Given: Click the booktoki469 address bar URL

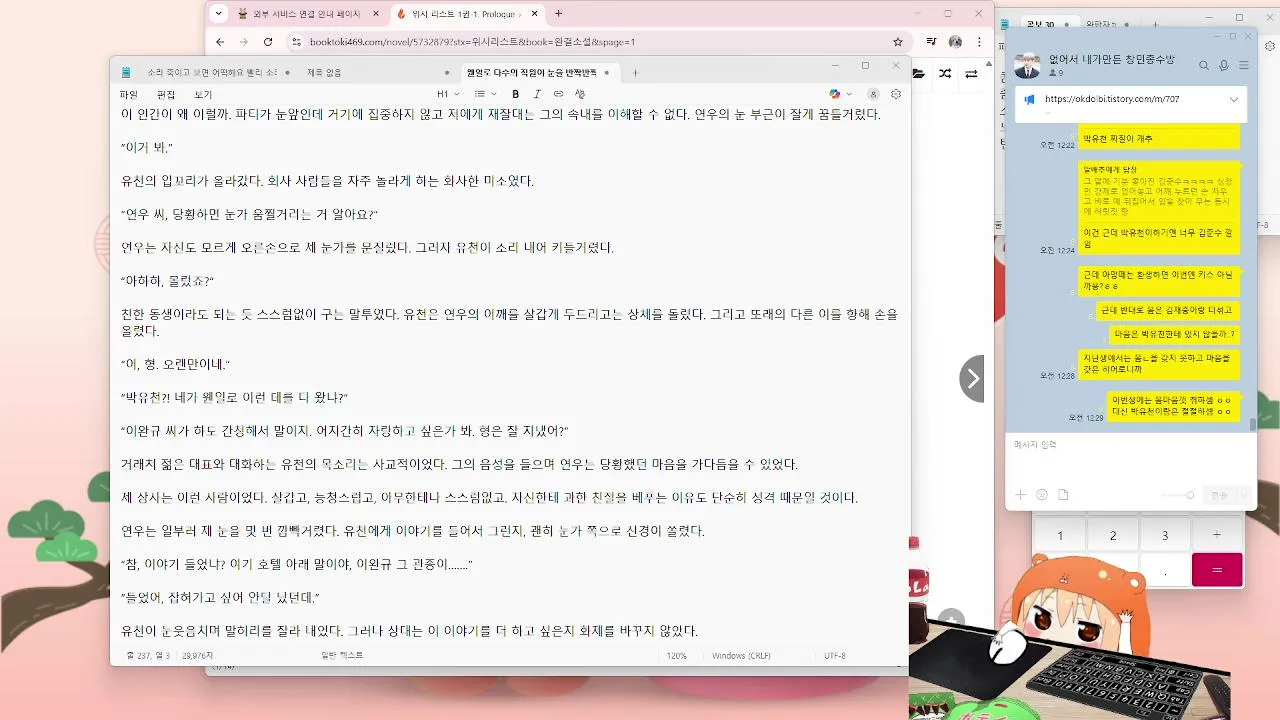Looking at the screenshot, I should pos(472,42).
